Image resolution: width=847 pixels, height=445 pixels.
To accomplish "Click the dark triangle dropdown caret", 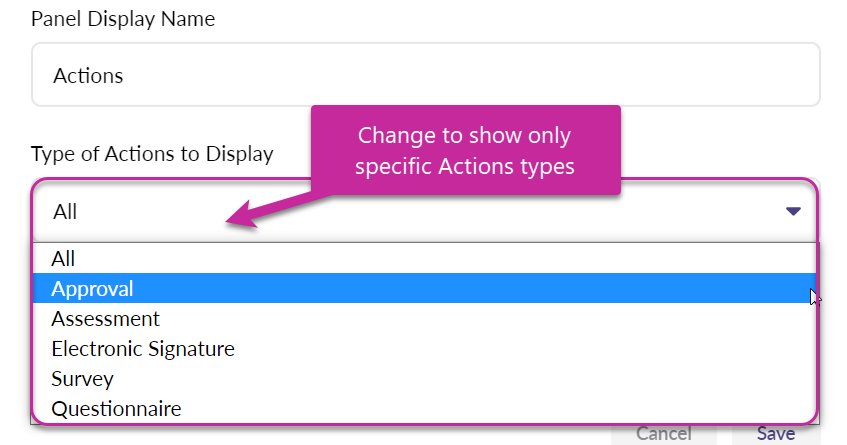I will [x=793, y=211].
